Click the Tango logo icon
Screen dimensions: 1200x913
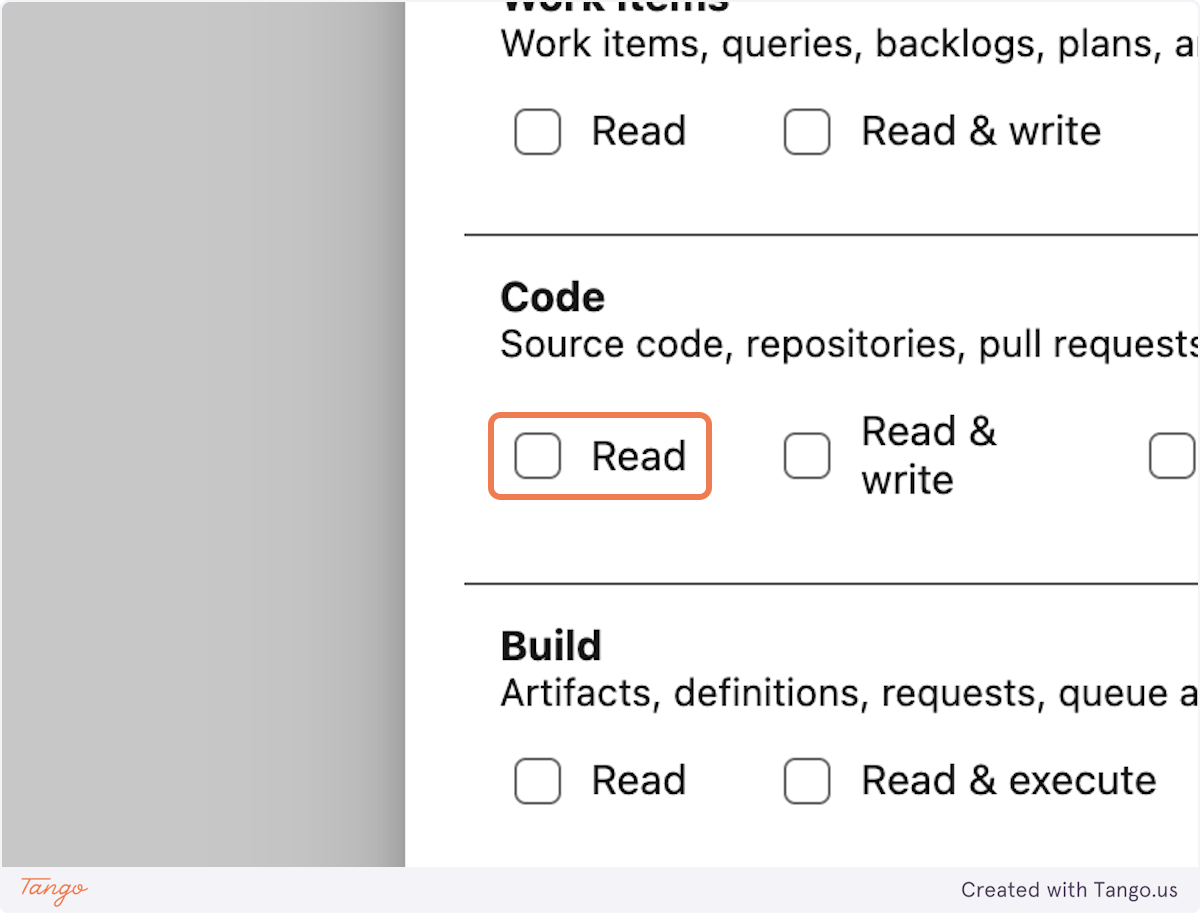pos(51,890)
